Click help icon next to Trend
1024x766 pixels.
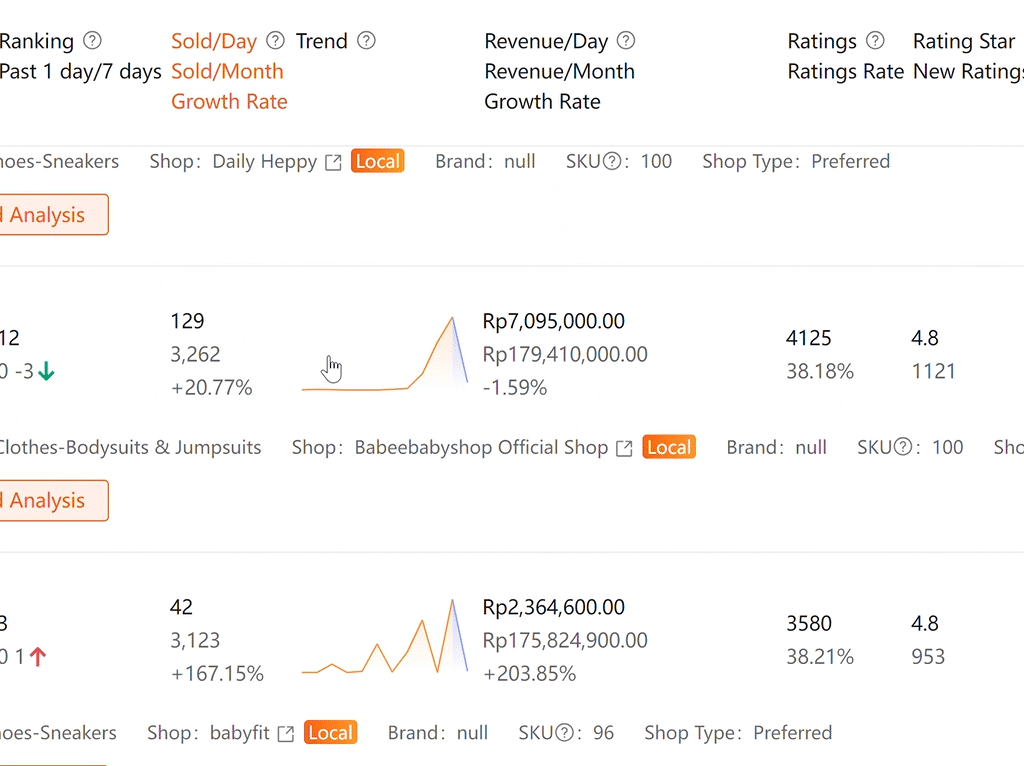click(366, 41)
